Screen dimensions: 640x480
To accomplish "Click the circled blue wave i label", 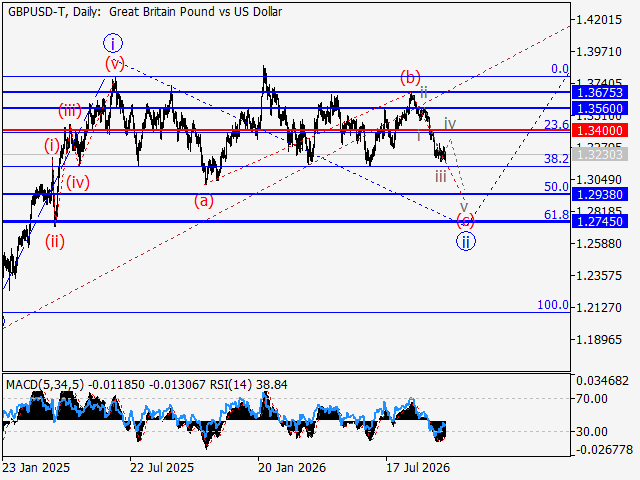I will (113, 43).
